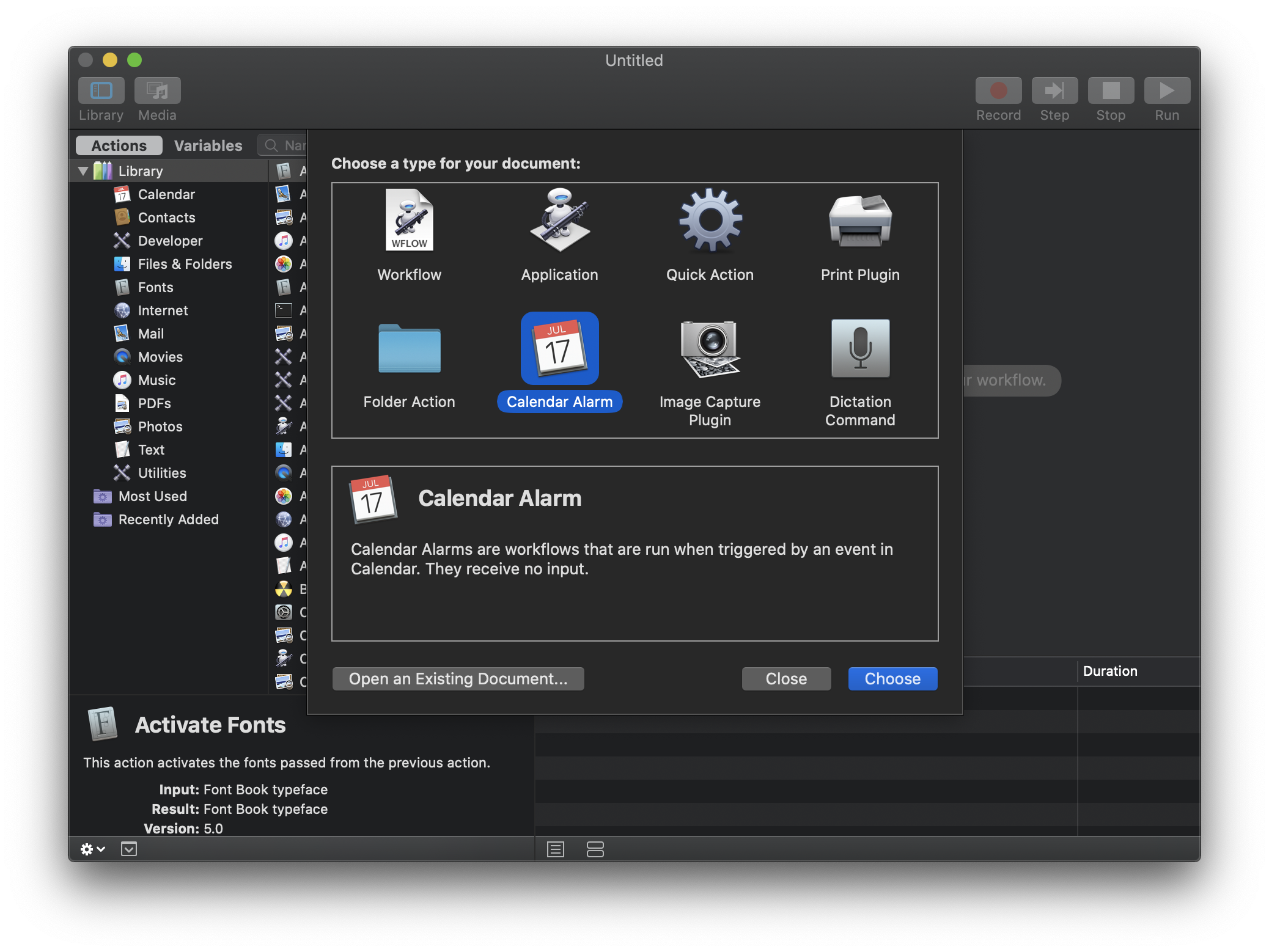Select PDFs category in Library

pyautogui.click(x=167, y=403)
